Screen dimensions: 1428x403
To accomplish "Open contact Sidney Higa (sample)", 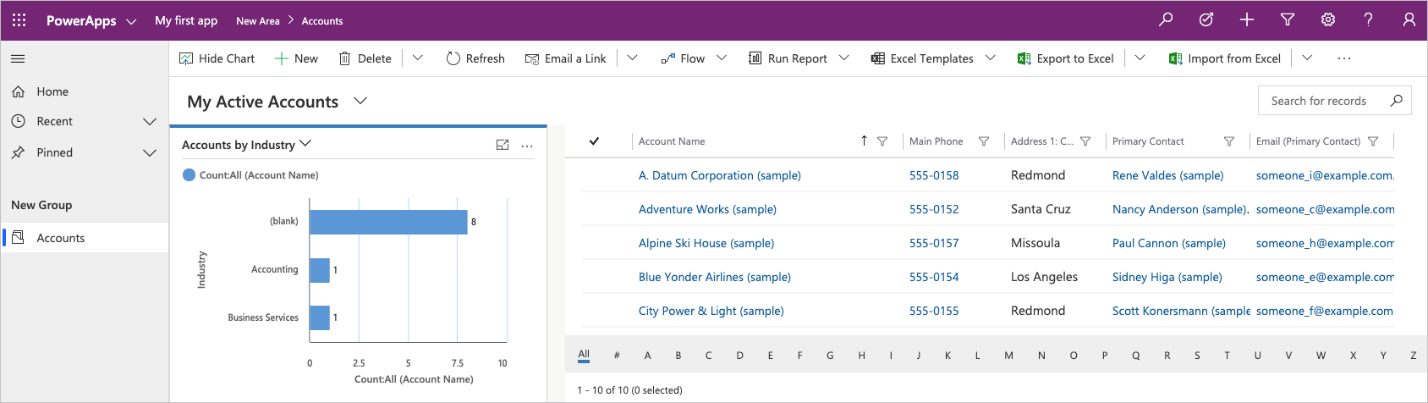I will 1168,277.
